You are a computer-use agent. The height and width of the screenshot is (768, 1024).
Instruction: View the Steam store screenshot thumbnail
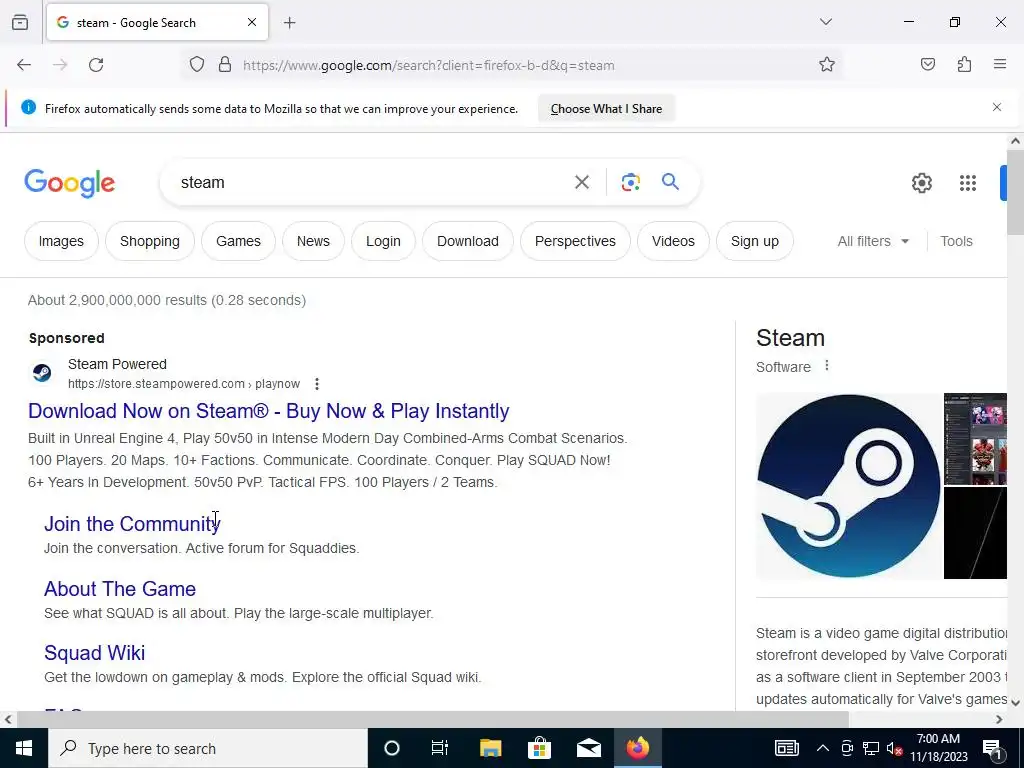point(976,439)
